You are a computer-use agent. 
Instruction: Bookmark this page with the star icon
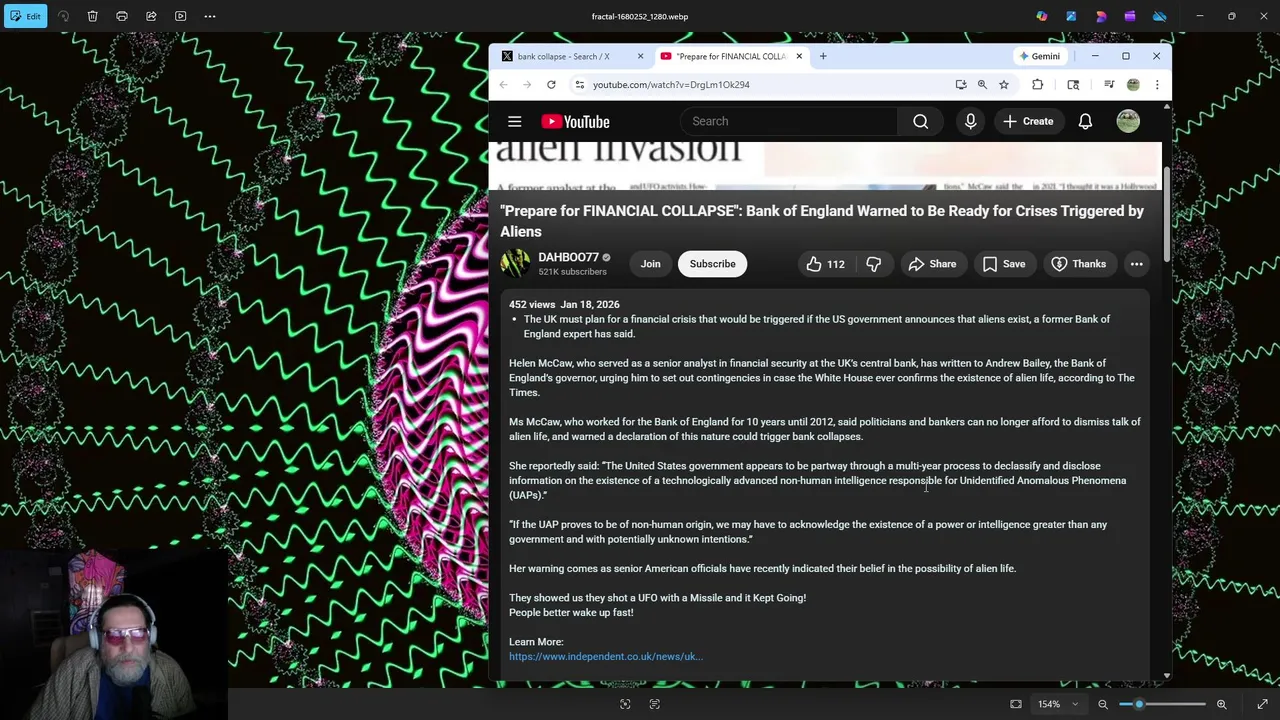[1004, 85]
